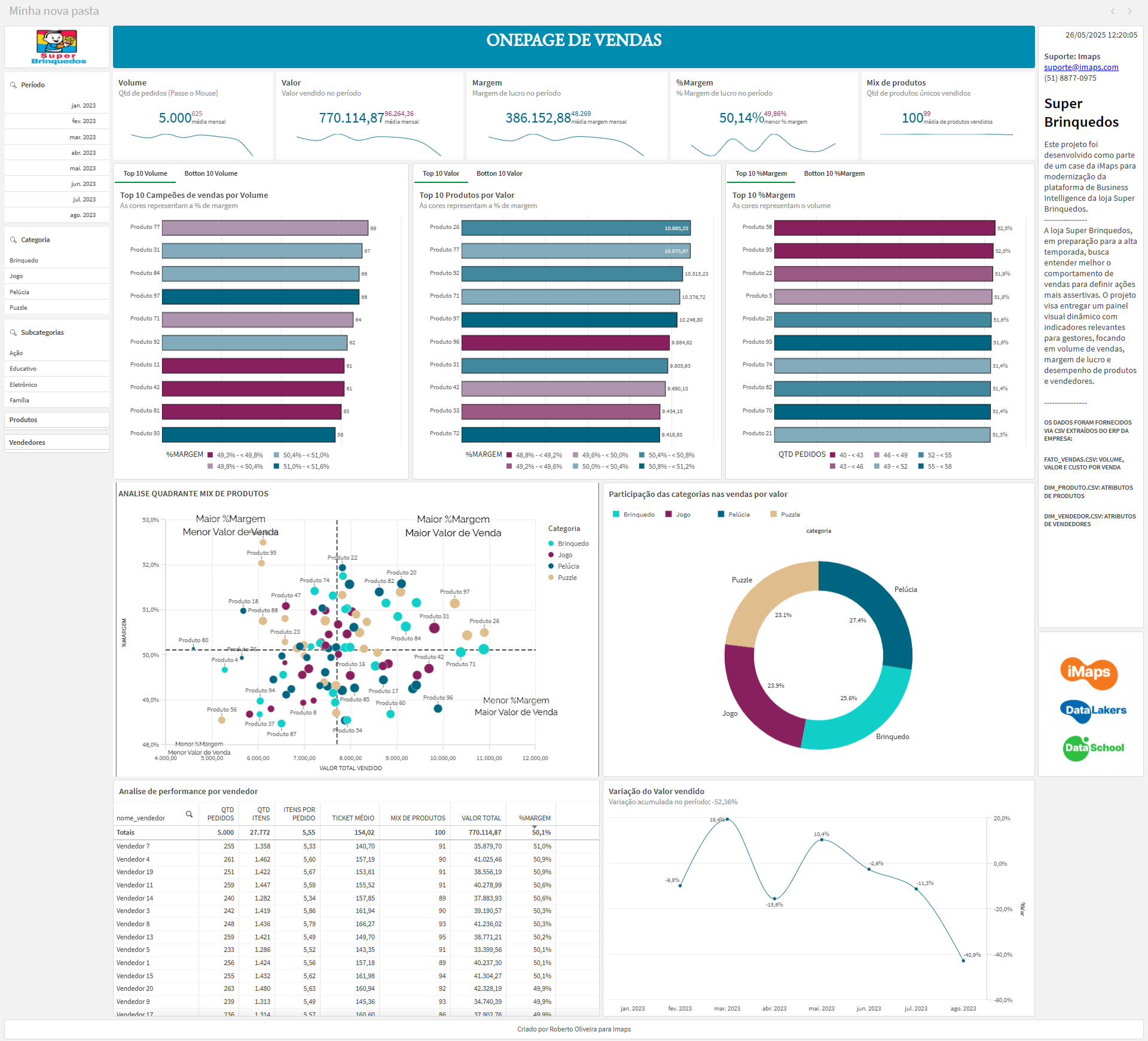Show the Botton 10 %Margem tab
Viewport: 1148px width, 1041px height.
834,173
